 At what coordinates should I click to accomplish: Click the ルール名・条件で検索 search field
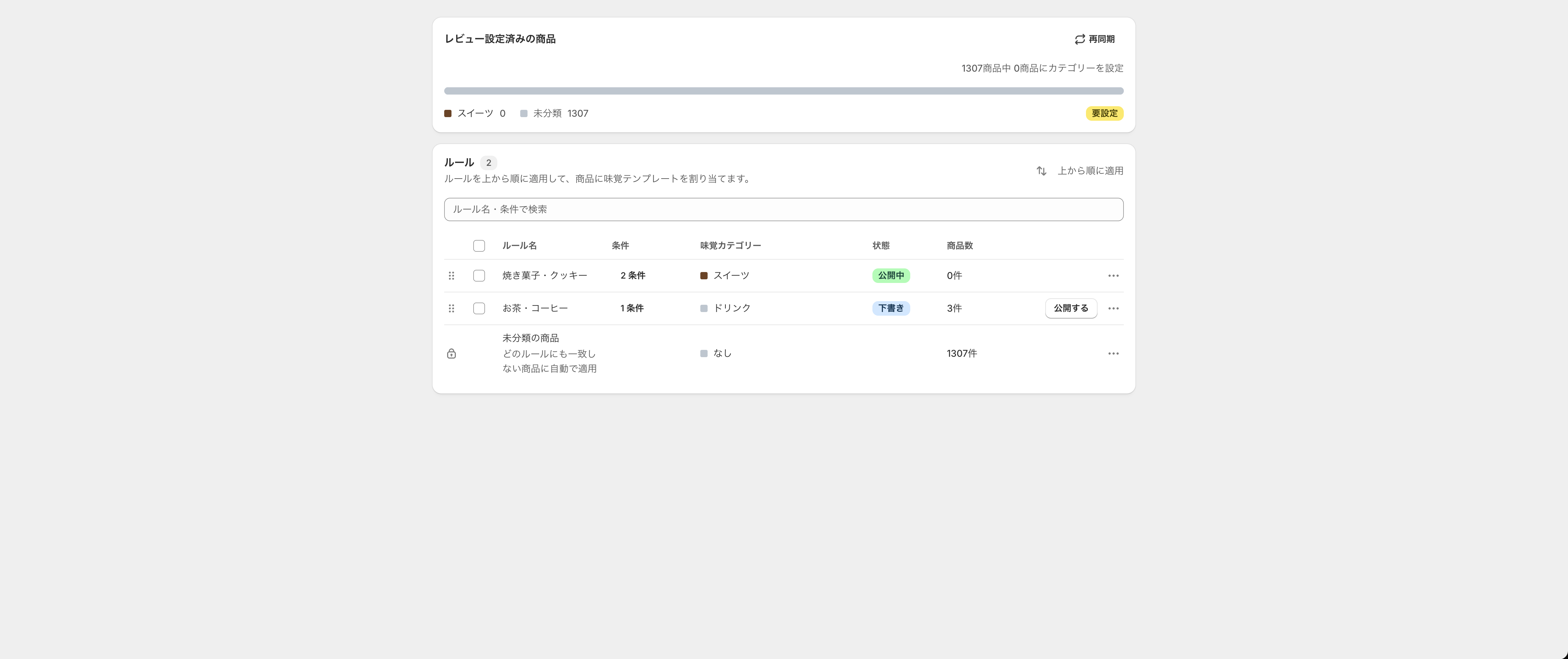click(x=783, y=209)
